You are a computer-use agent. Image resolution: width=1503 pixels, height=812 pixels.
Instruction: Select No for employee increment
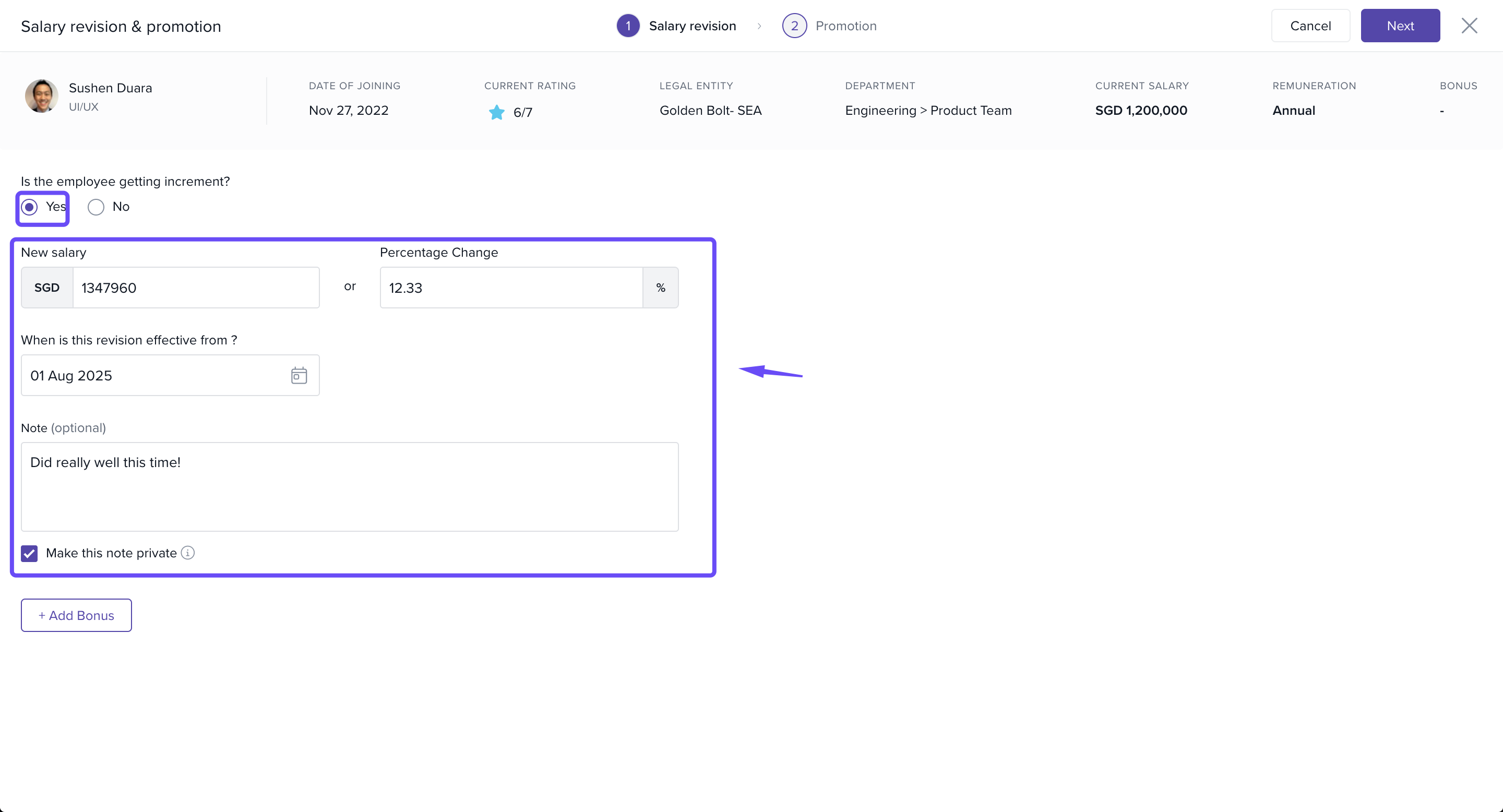click(x=96, y=207)
